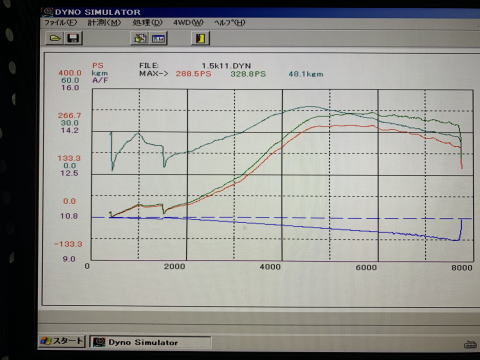Image resolution: width=480 pixels, height=360 pixels.
Task: Click the 1.5k11.DYN file name
Action: [x=226, y=66]
